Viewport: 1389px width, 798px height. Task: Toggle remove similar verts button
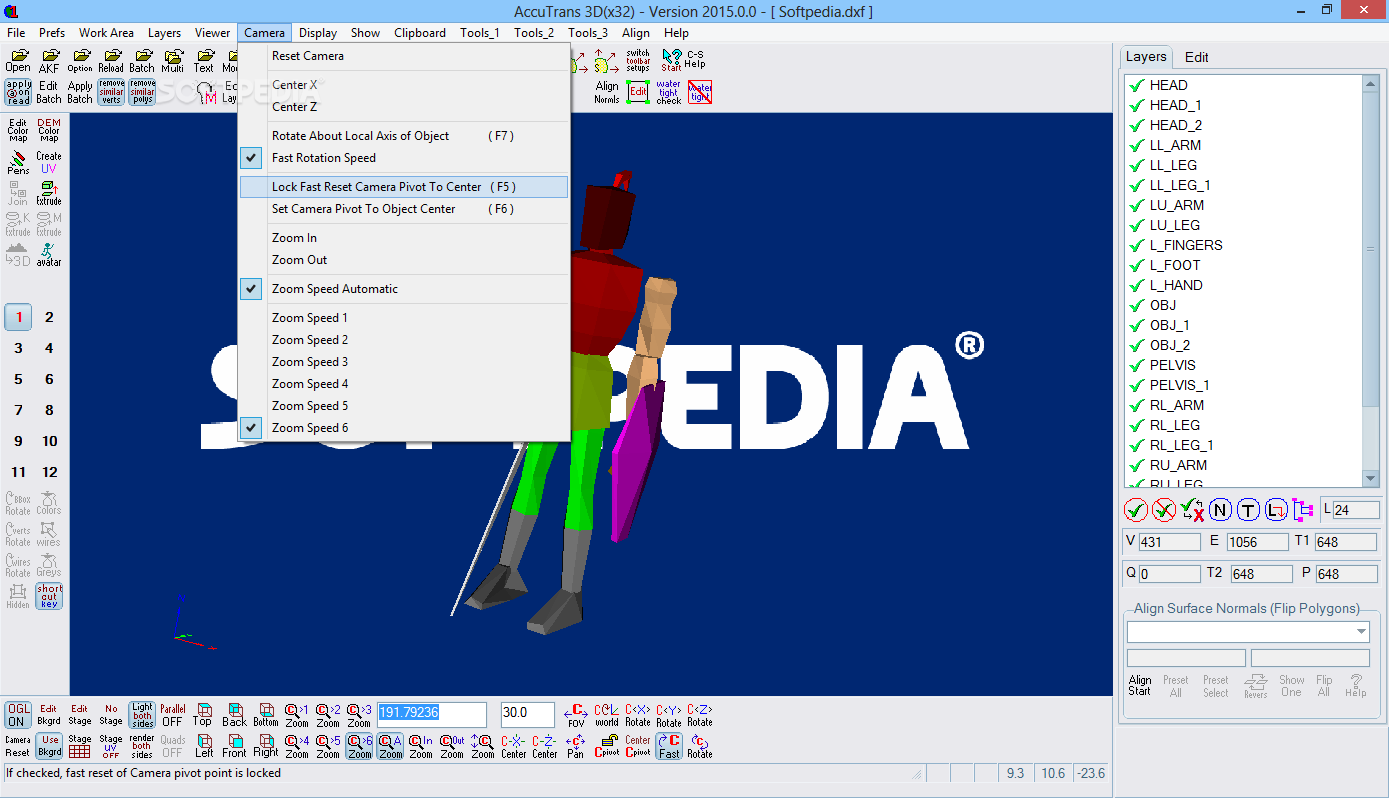pyautogui.click(x=111, y=92)
